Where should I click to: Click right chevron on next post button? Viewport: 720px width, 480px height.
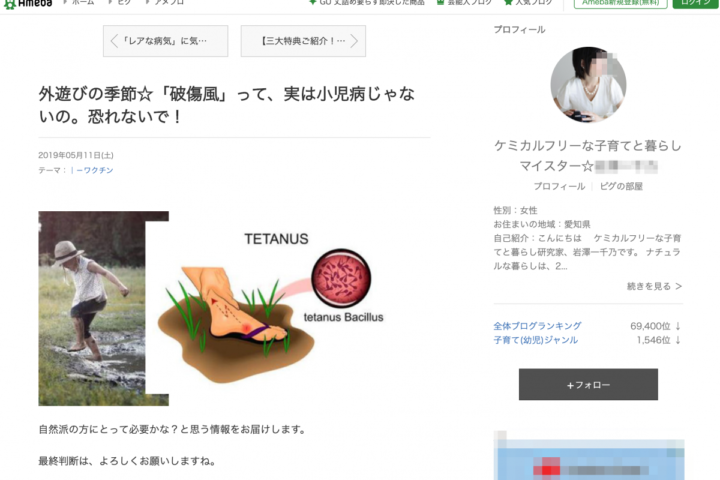[354, 41]
